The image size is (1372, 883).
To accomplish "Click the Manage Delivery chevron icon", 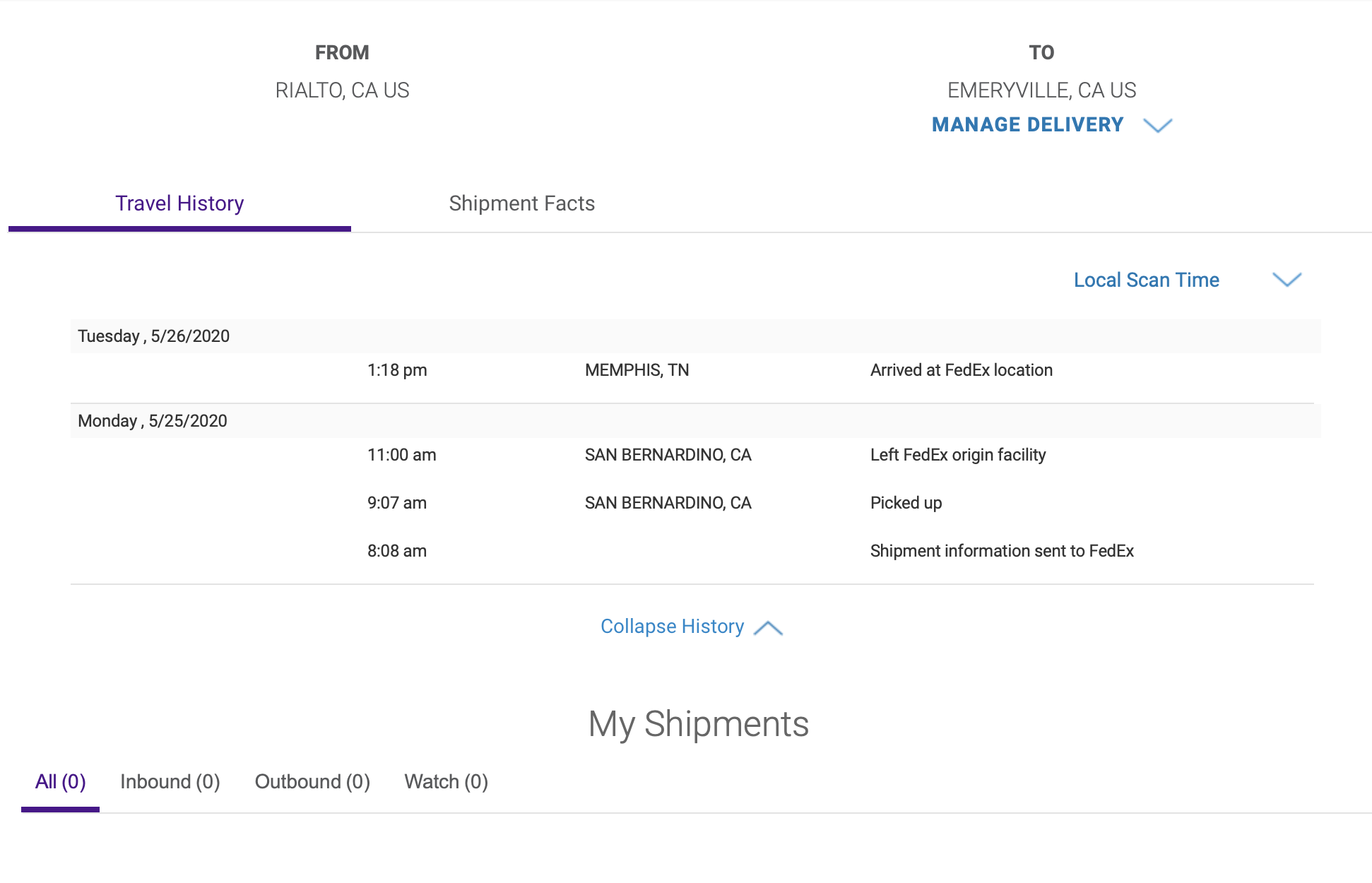I will coord(1157,126).
